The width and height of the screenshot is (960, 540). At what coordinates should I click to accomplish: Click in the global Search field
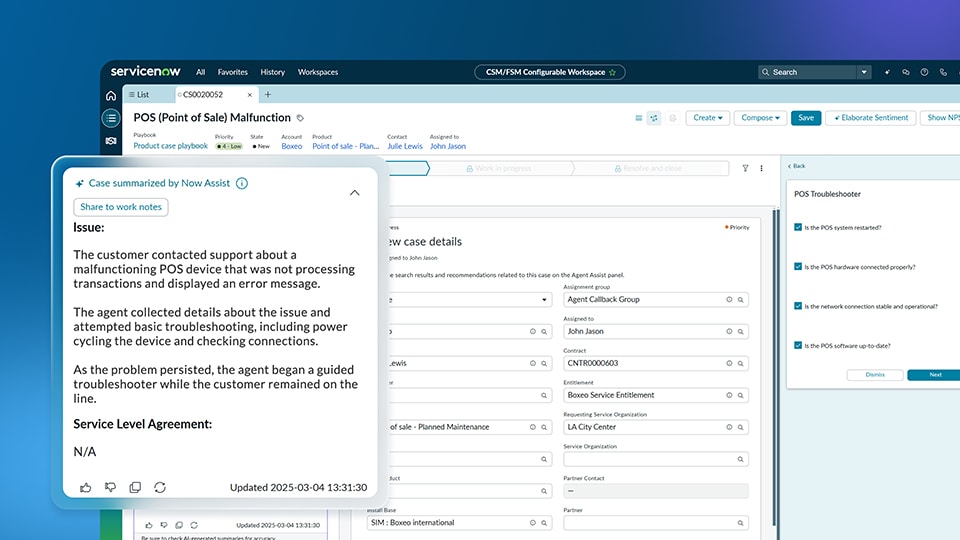click(x=807, y=72)
